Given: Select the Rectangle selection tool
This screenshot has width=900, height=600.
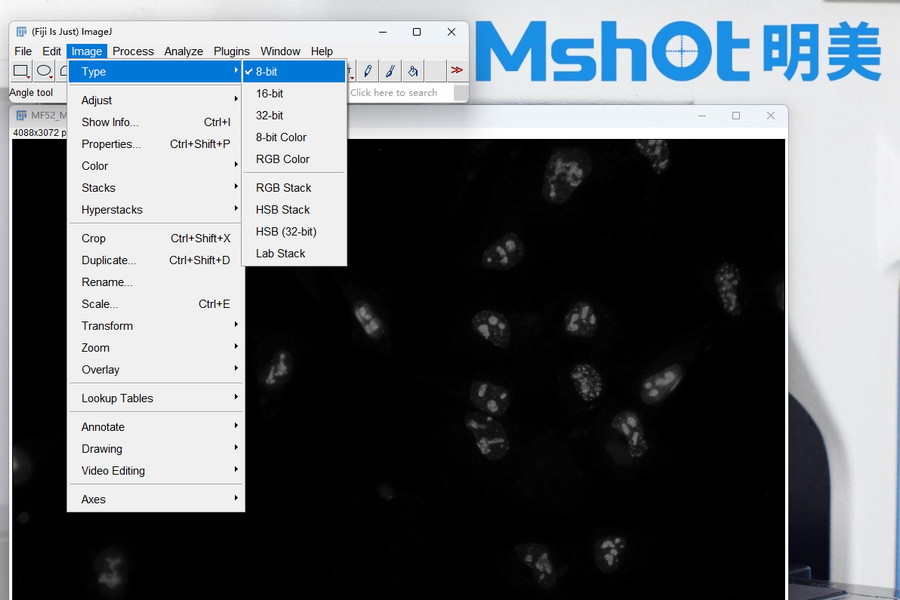Looking at the screenshot, I should 21,71.
